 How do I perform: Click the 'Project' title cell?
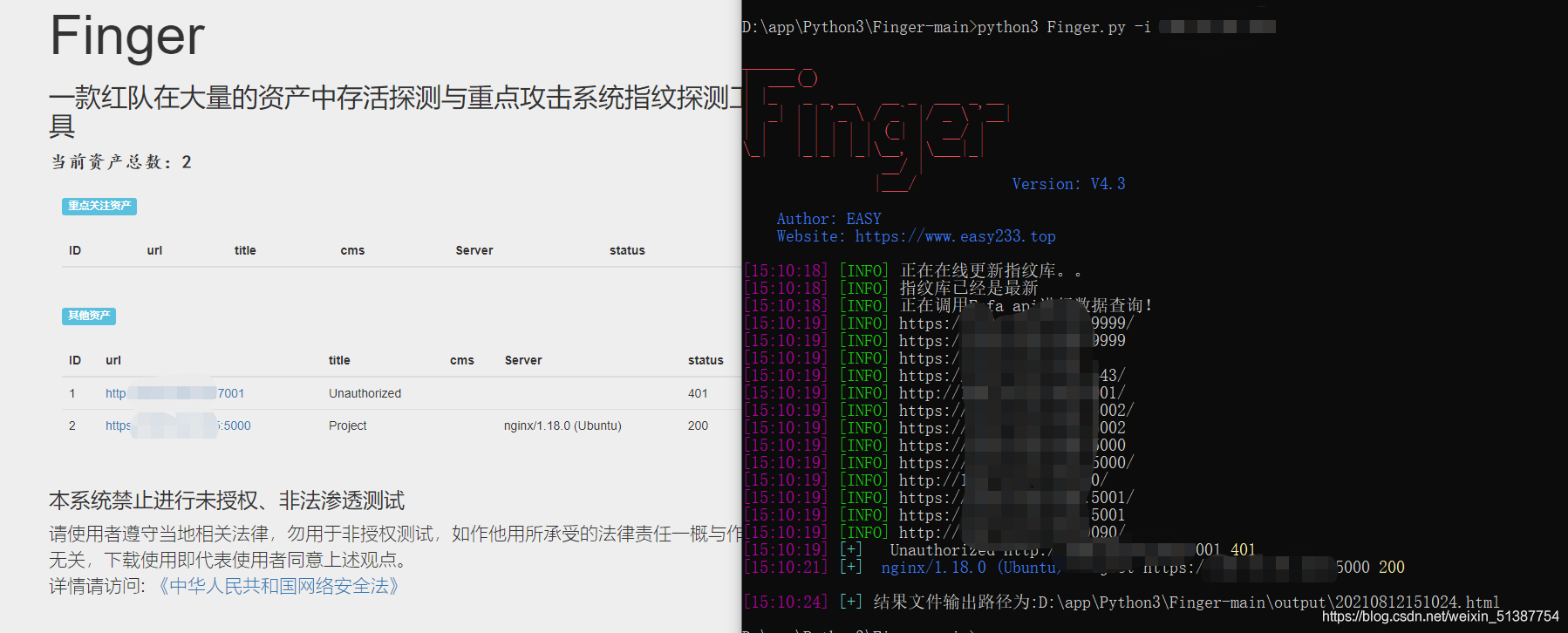coord(347,425)
